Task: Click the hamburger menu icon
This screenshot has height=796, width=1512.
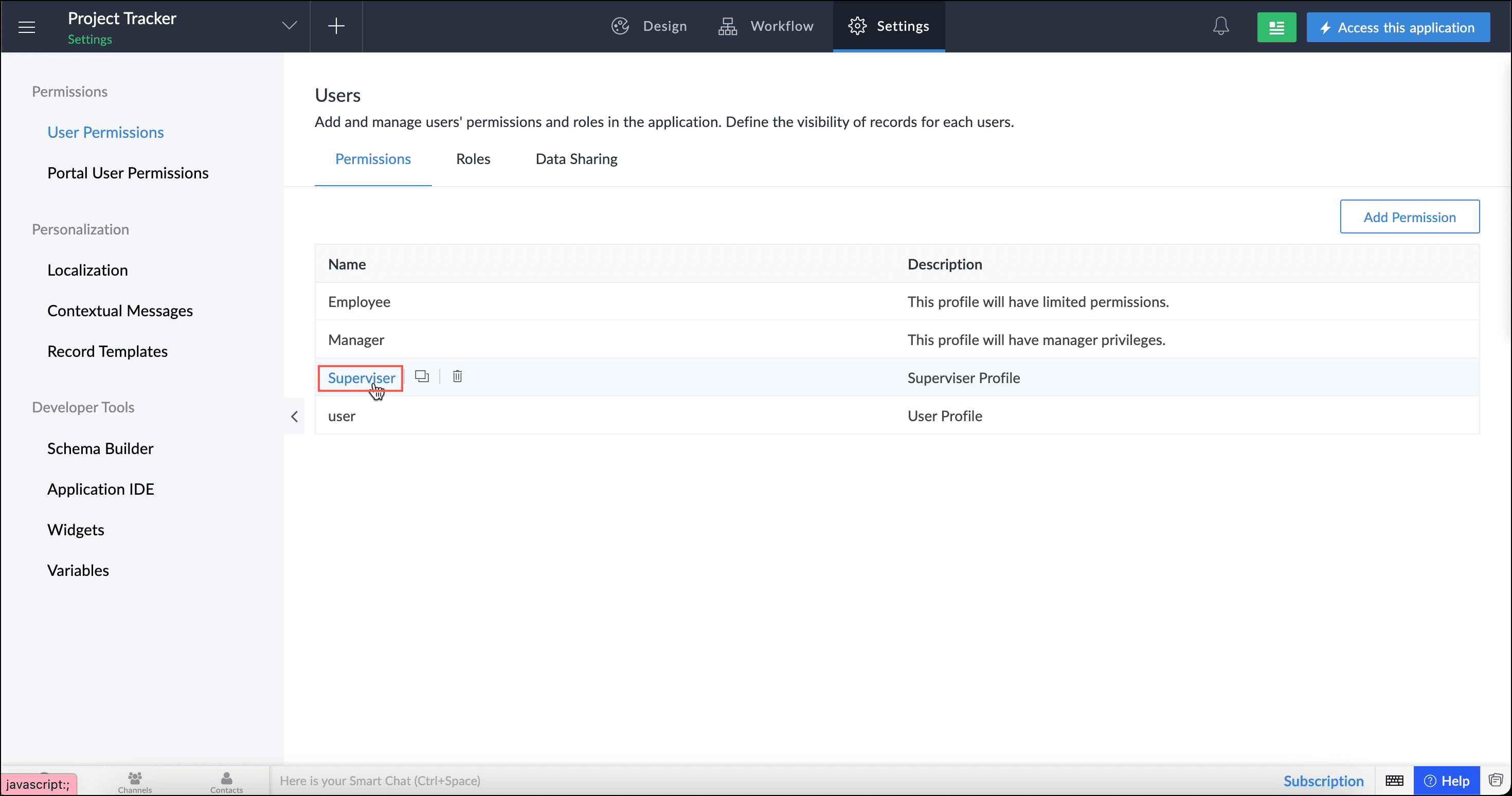Action: pyautogui.click(x=26, y=26)
